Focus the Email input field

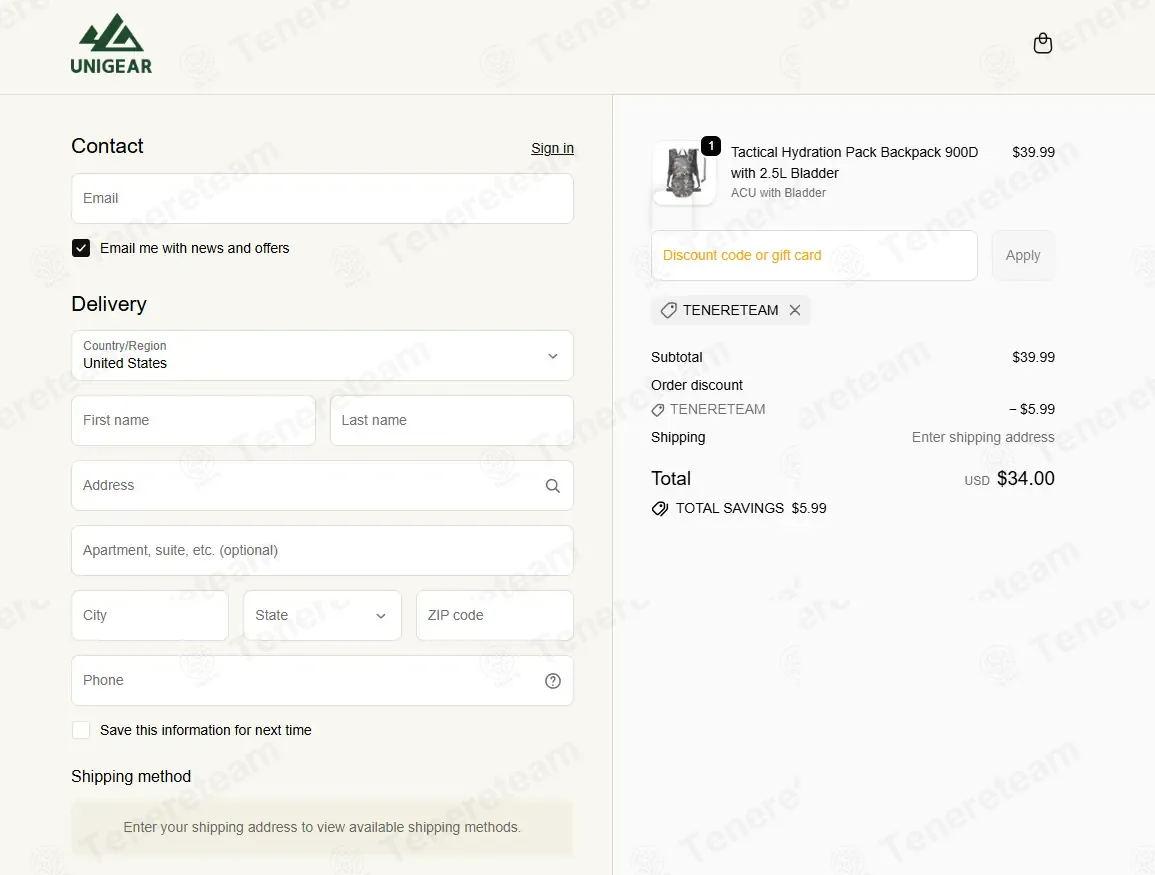click(322, 199)
